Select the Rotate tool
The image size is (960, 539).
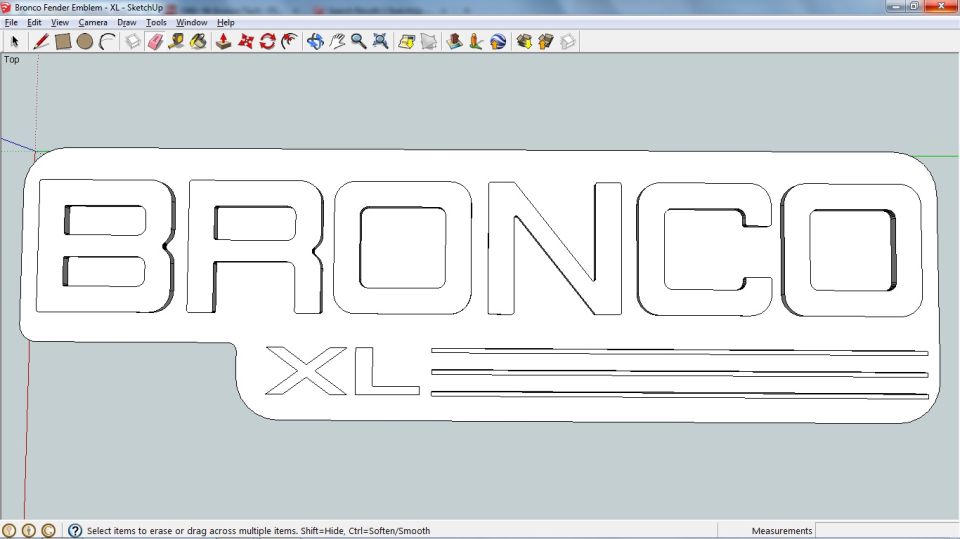click(x=268, y=42)
